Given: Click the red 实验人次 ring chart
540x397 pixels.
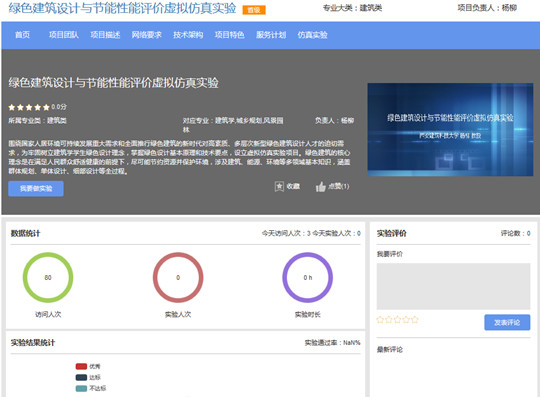Looking at the screenshot, I should (178, 278).
